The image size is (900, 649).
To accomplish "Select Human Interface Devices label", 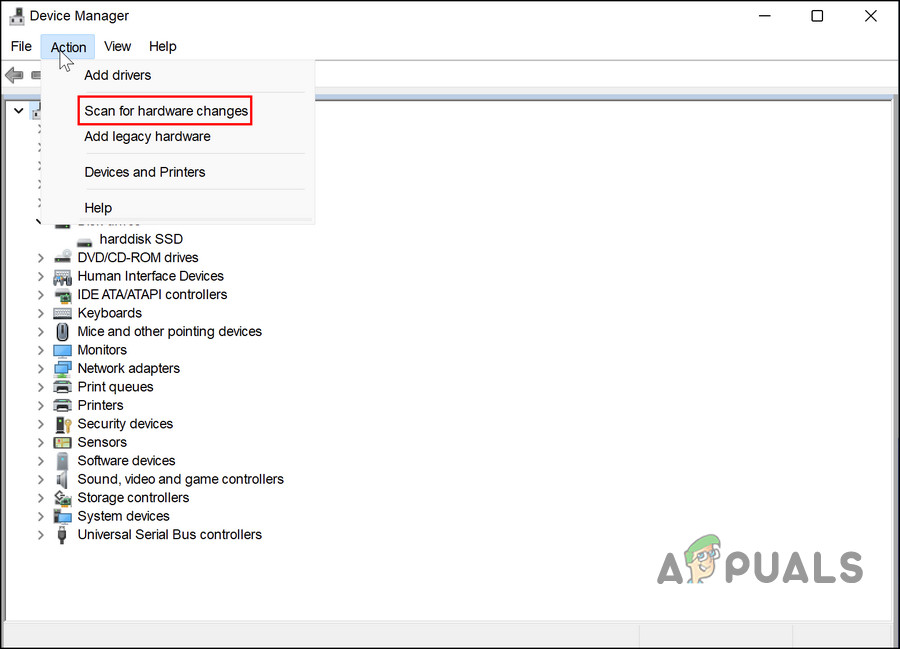I will [x=150, y=276].
